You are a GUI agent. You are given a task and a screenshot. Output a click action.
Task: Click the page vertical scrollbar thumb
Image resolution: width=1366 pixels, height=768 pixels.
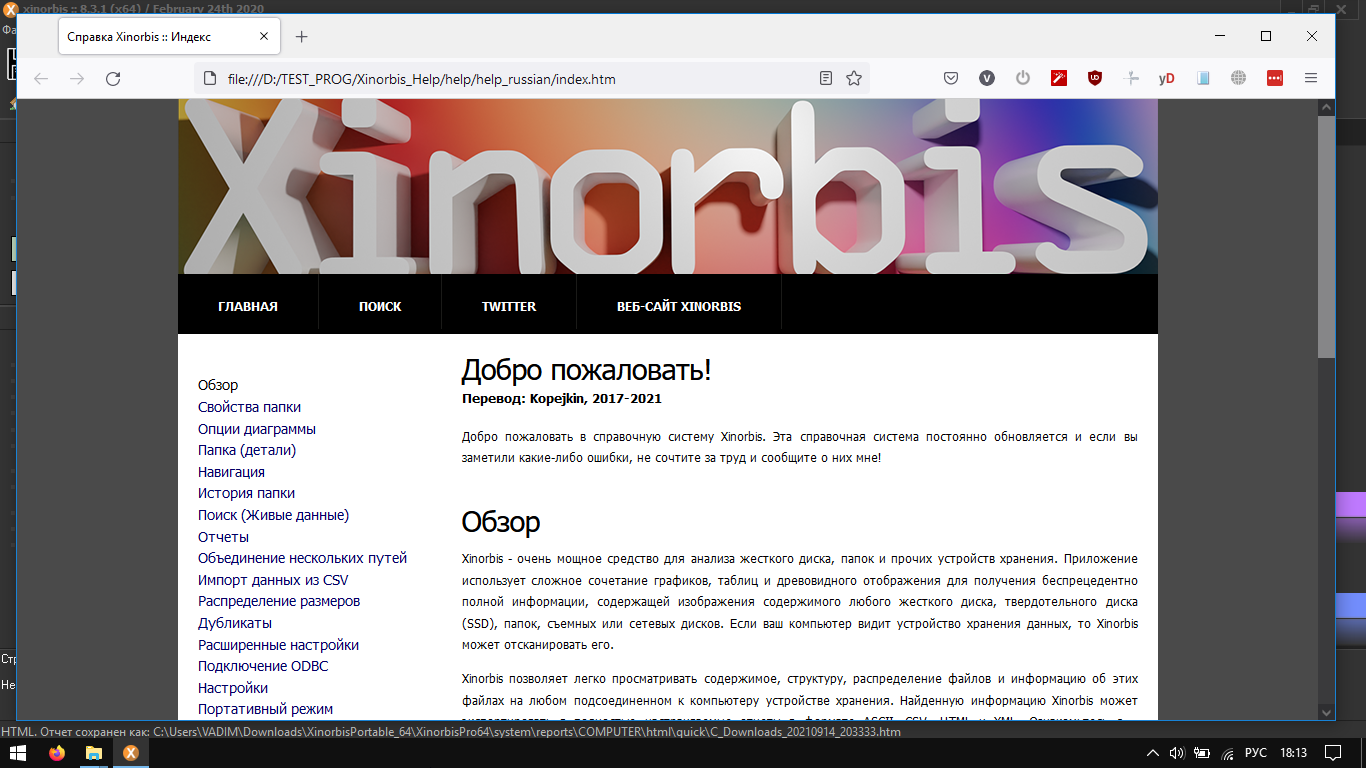[1326, 237]
